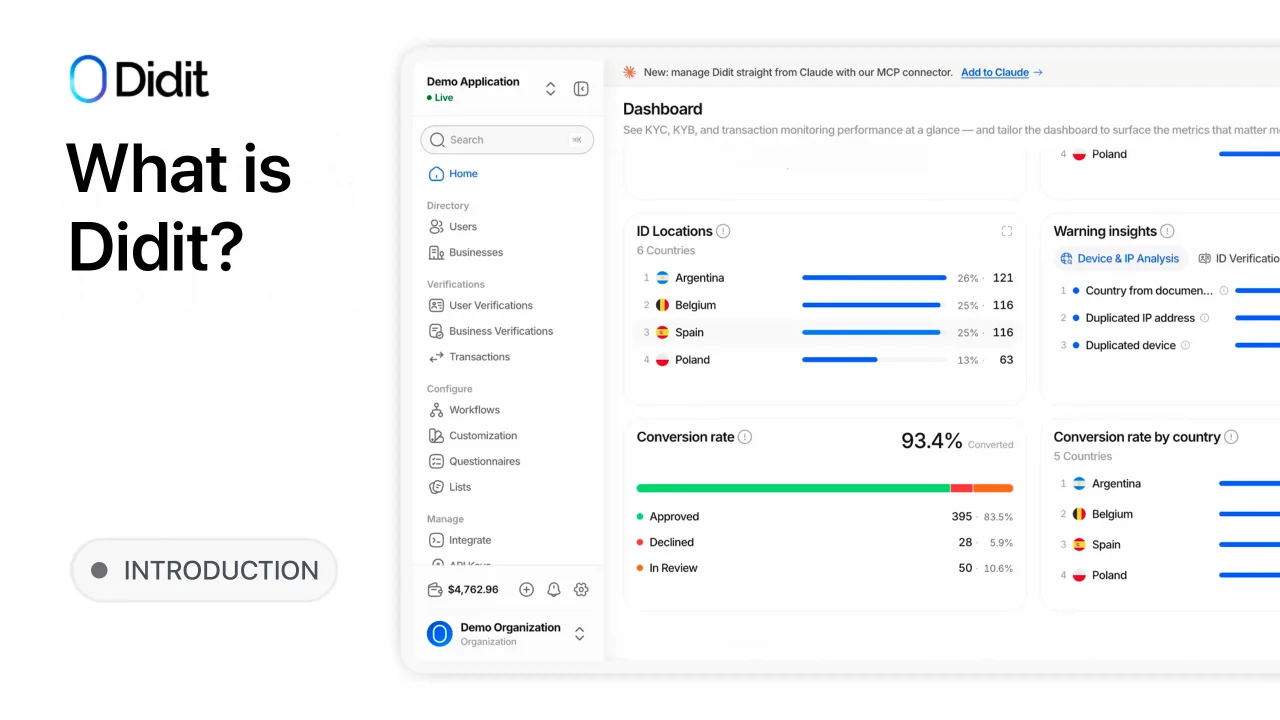Click the wallet icon beside $4,762.96
The image size is (1280, 720).
click(x=435, y=590)
